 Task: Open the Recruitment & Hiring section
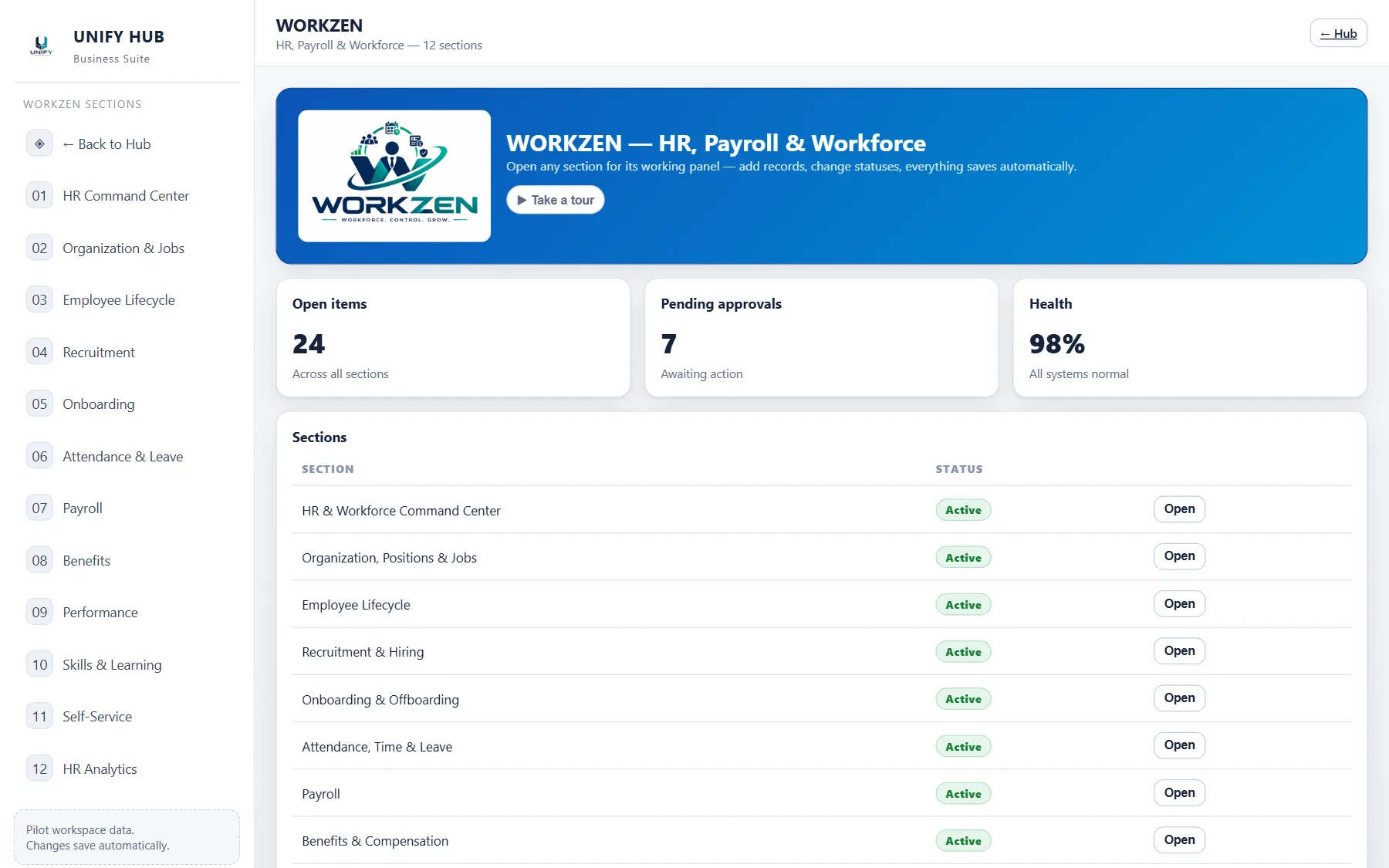(1179, 650)
